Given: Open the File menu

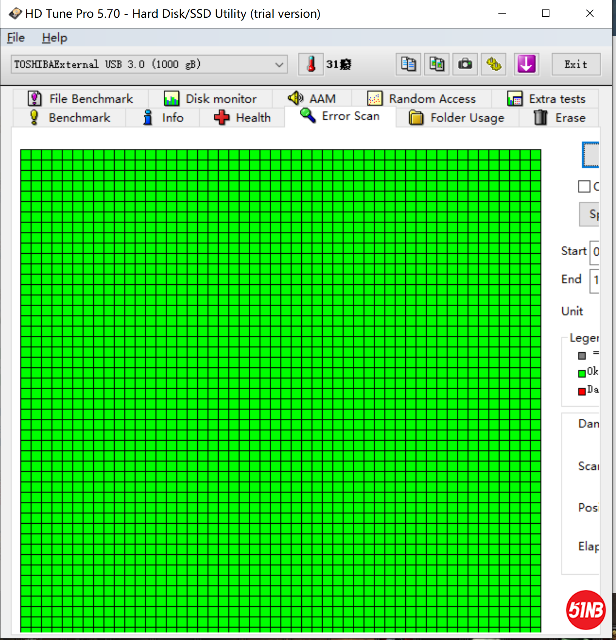Looking at the screenshot, I should 16,37.
